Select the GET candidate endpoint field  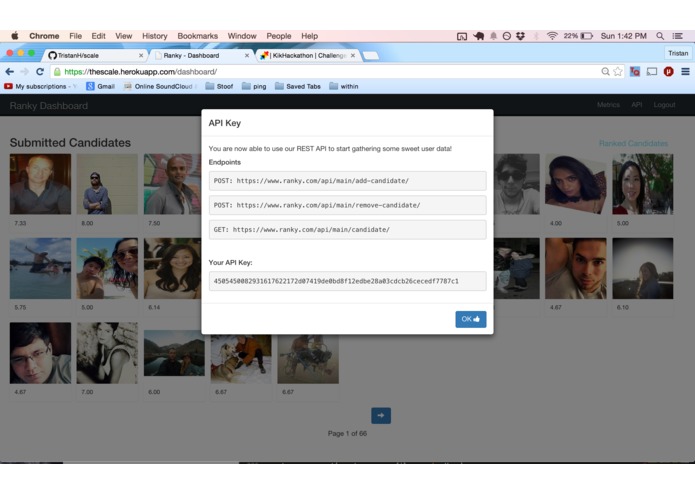[x=348, y=229]
